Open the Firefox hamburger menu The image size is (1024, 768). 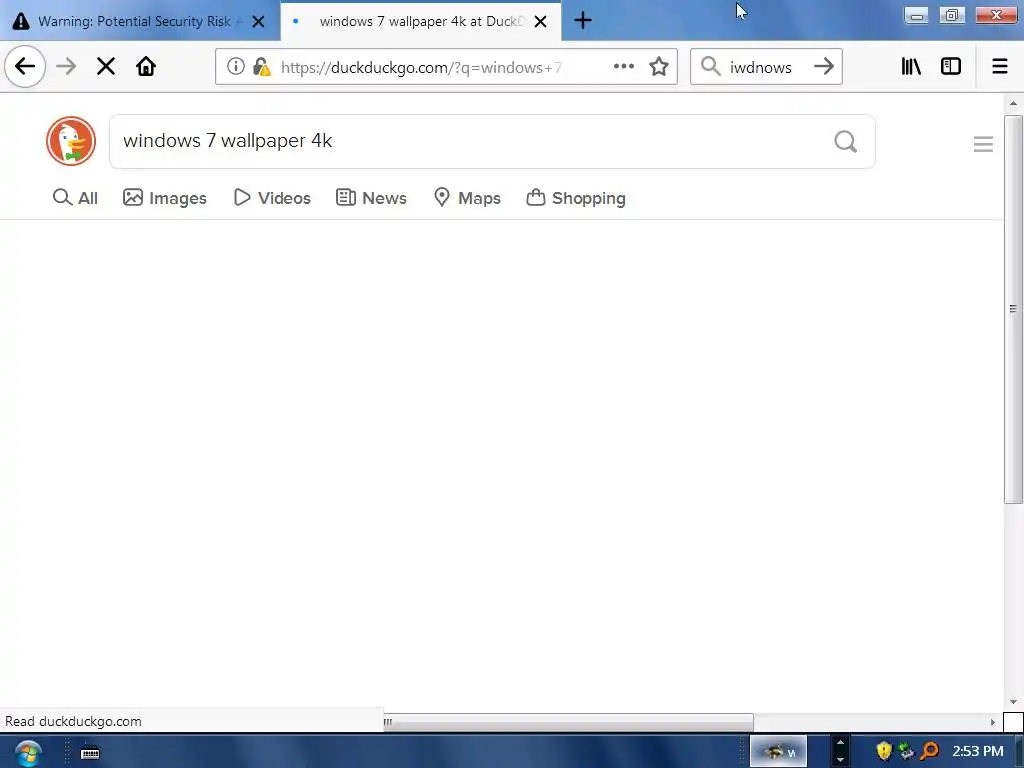[x=1000, y=66]
